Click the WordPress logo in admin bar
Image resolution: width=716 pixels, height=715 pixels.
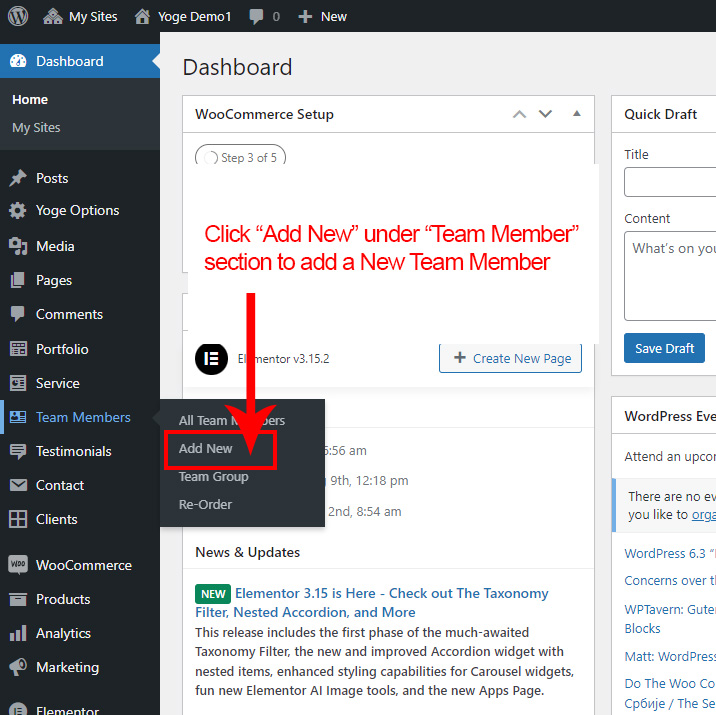pos(18,16)
